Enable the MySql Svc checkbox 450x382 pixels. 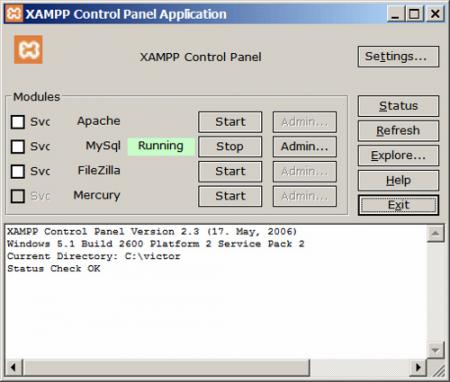(18, 147)
